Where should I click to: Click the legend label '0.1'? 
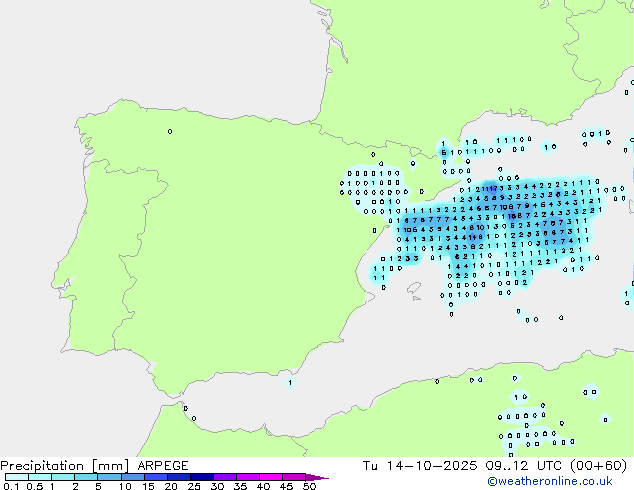(11, 486)
